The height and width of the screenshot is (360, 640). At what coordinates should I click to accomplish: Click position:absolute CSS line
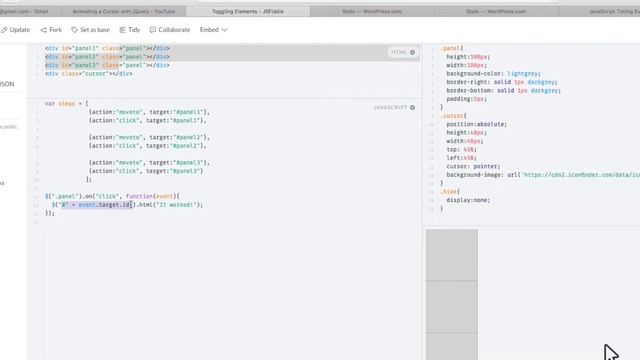tap(476, 124)
